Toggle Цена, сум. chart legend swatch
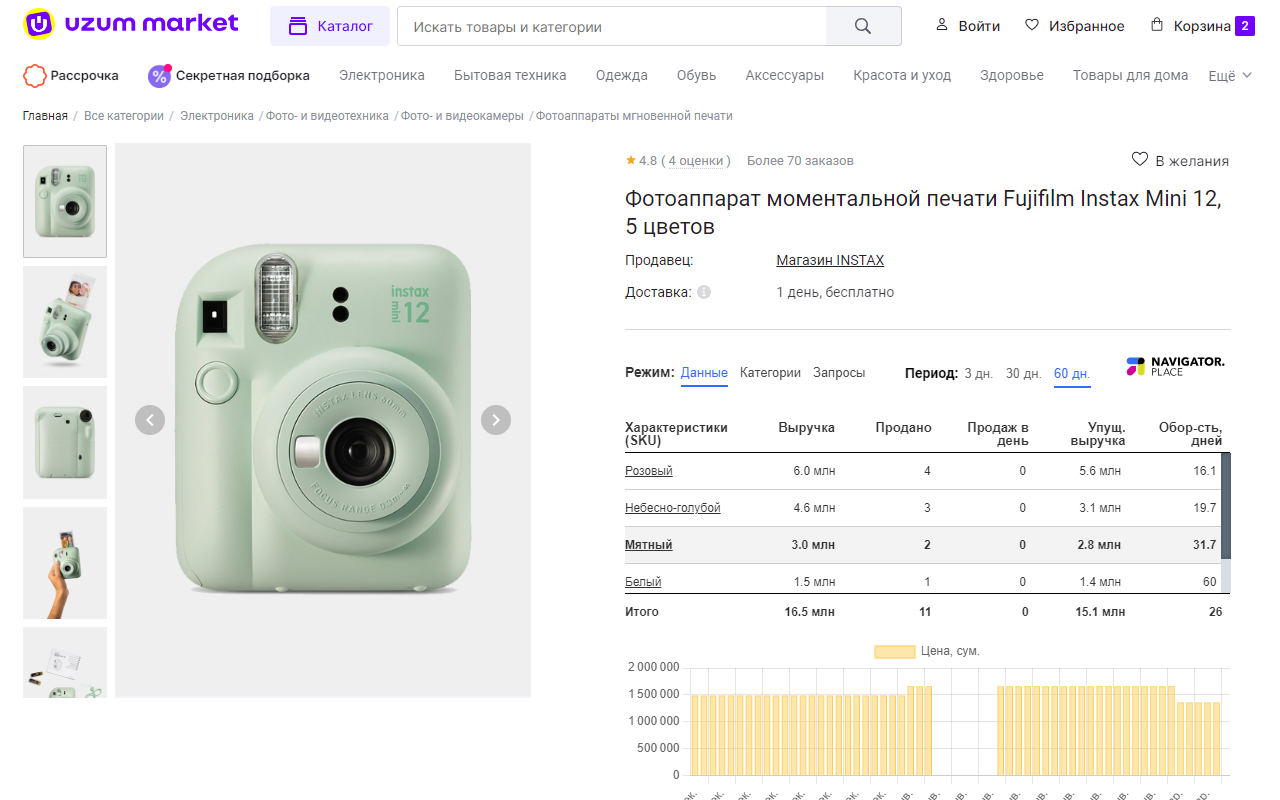This screenshot has height=800, width=1280. tap(895, 651)
